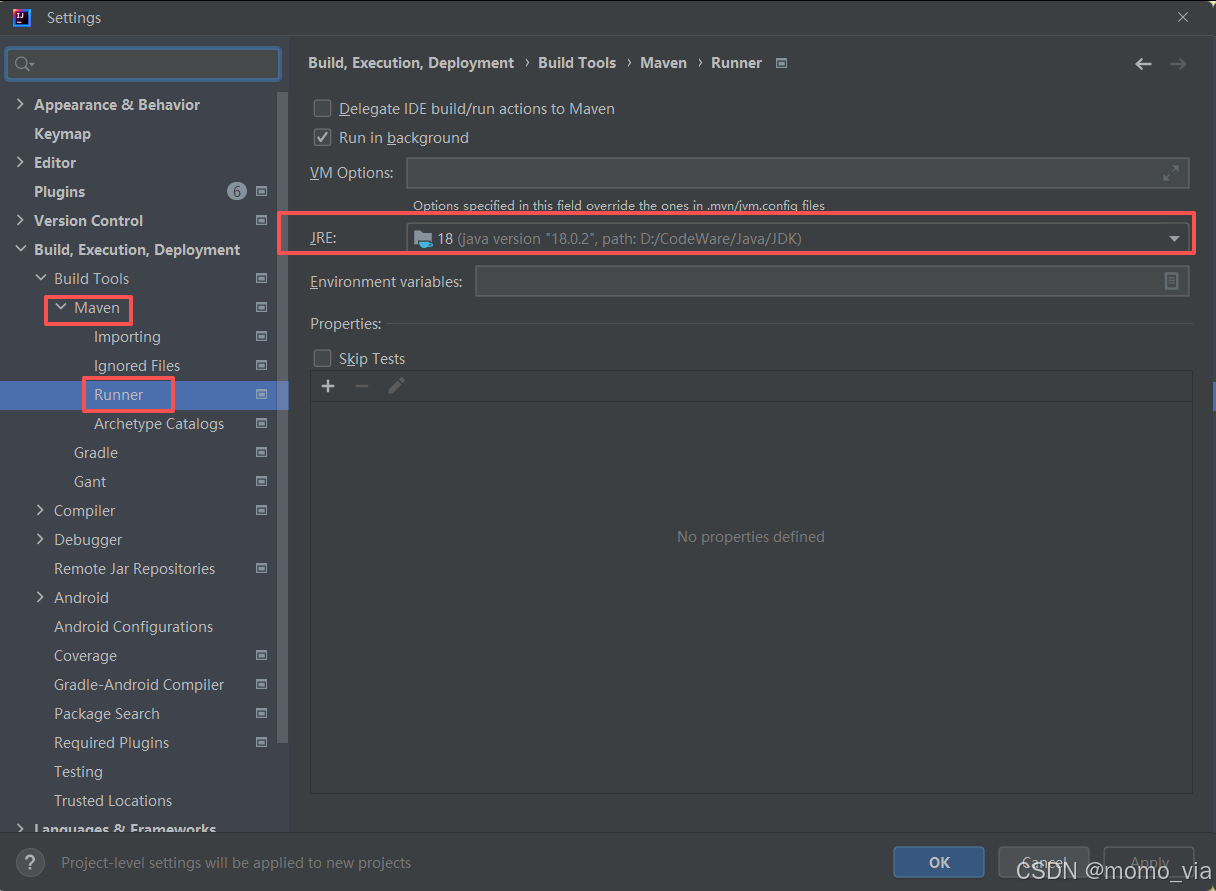1216x891 pixels.
Task: Close the Settings dialog
Action: (x=1183, y=17)
